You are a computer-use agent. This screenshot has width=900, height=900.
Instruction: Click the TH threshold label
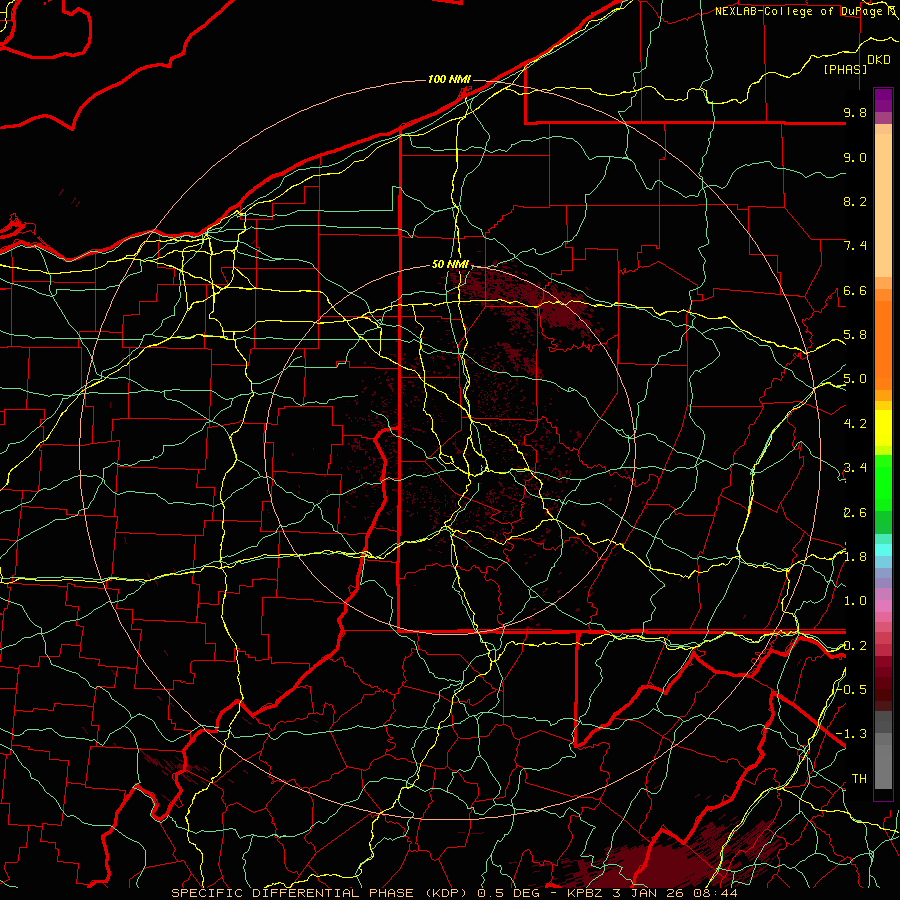point(859,779)
